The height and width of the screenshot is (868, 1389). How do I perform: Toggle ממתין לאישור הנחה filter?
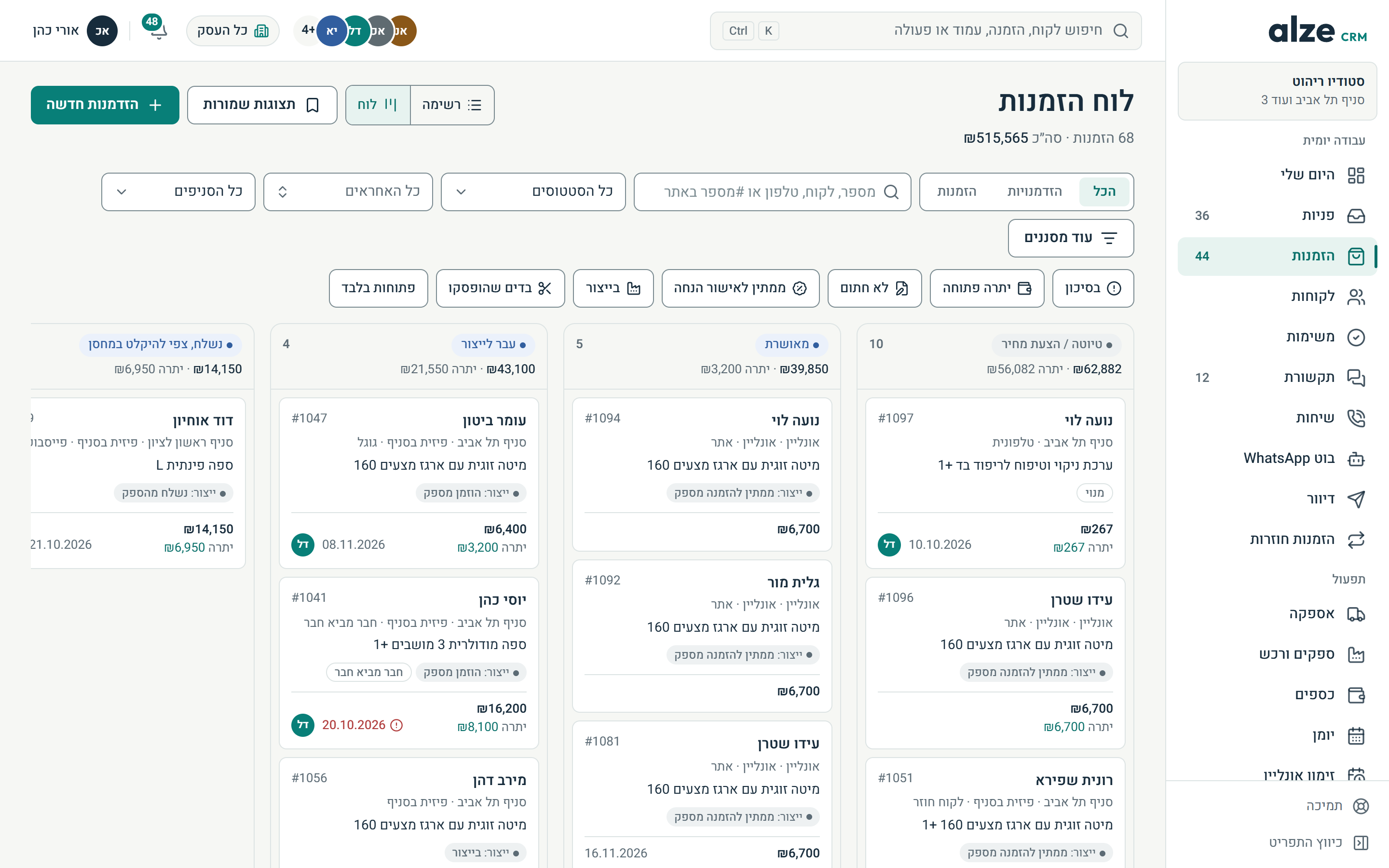pyautogui.click(x=740, y=288)
